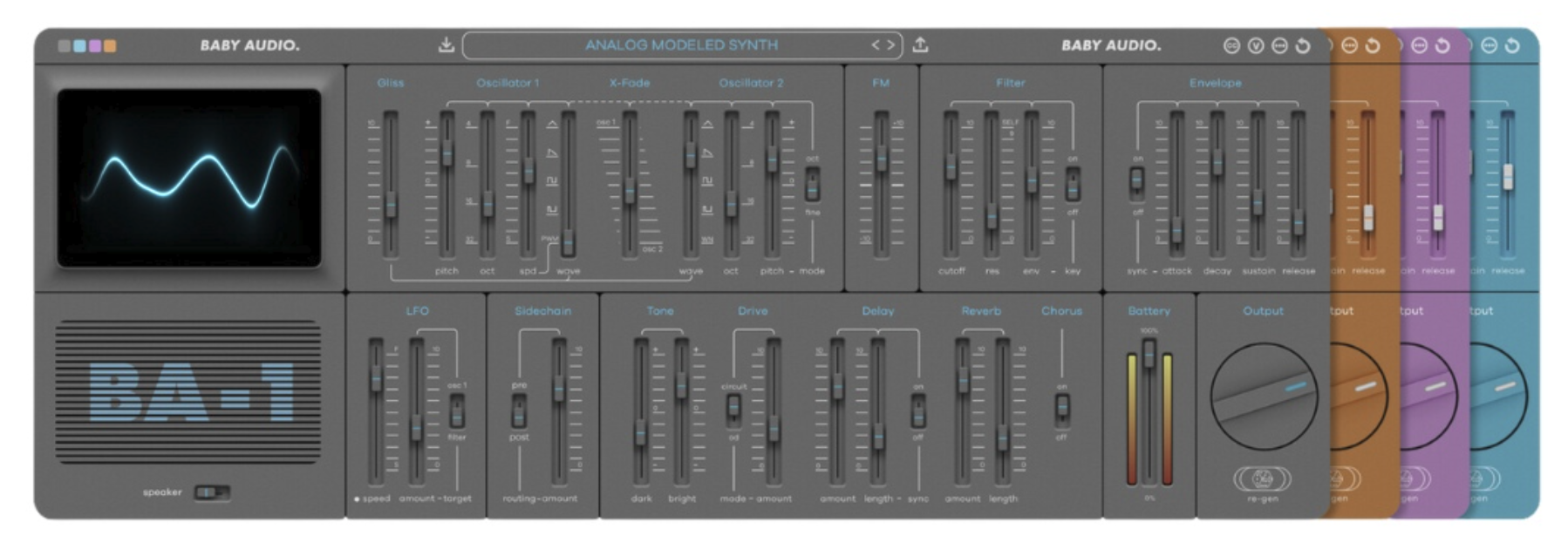1568x549 pixels.
Task: Click the Oscillator 1 wave slider
Action: (568, 184)
